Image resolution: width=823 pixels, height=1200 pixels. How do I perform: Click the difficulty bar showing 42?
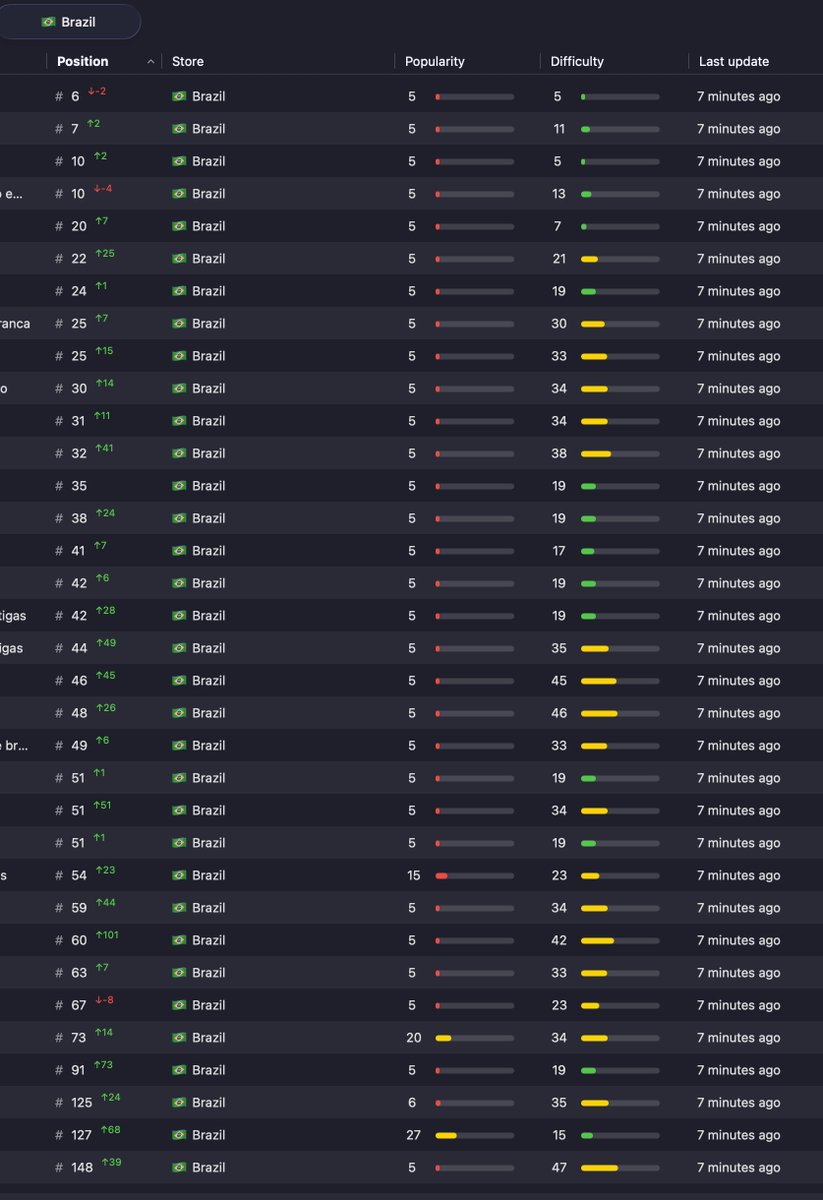point(620,940)
